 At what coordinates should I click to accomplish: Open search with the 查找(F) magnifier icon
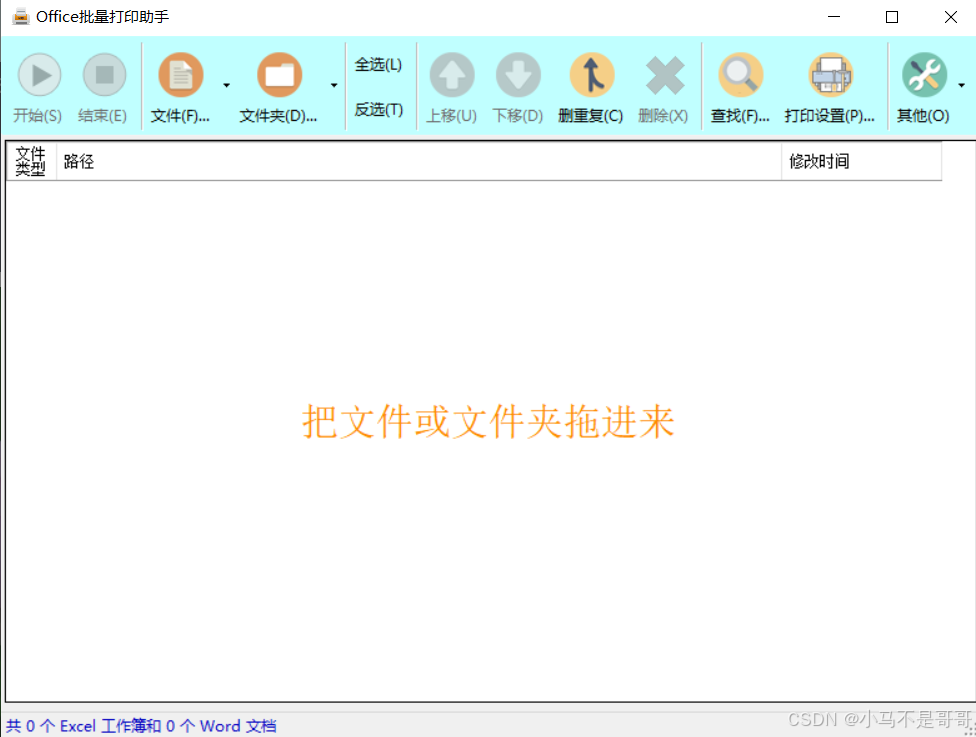(741, 75)
